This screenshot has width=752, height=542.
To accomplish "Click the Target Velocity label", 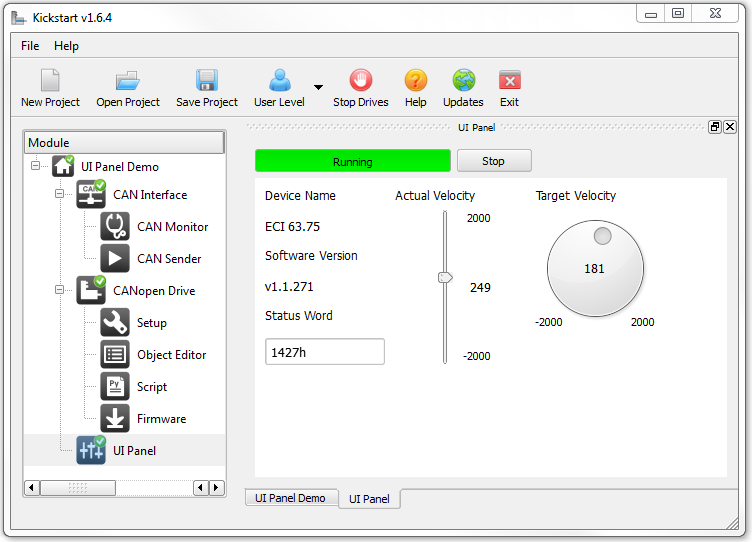I will 576,196.
